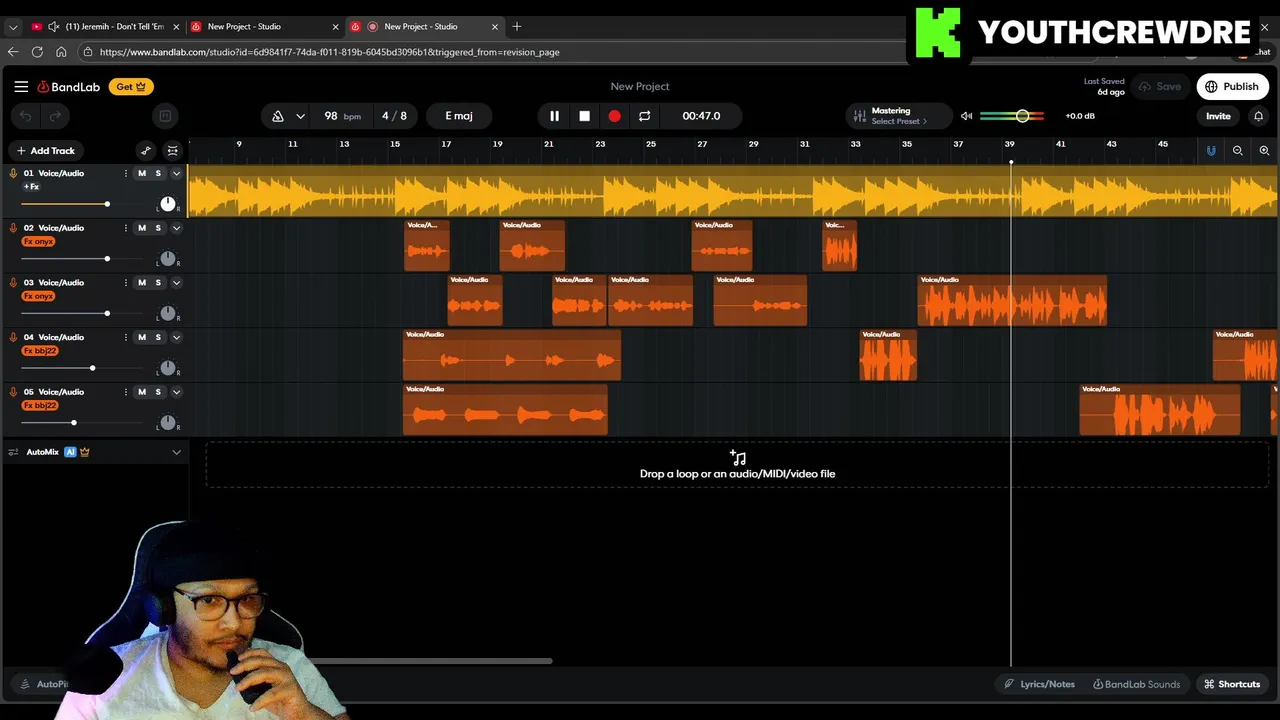Expand track 04 options chevron
The height and width of the screenshot is (720, 1280).
(x=176, y=338)
